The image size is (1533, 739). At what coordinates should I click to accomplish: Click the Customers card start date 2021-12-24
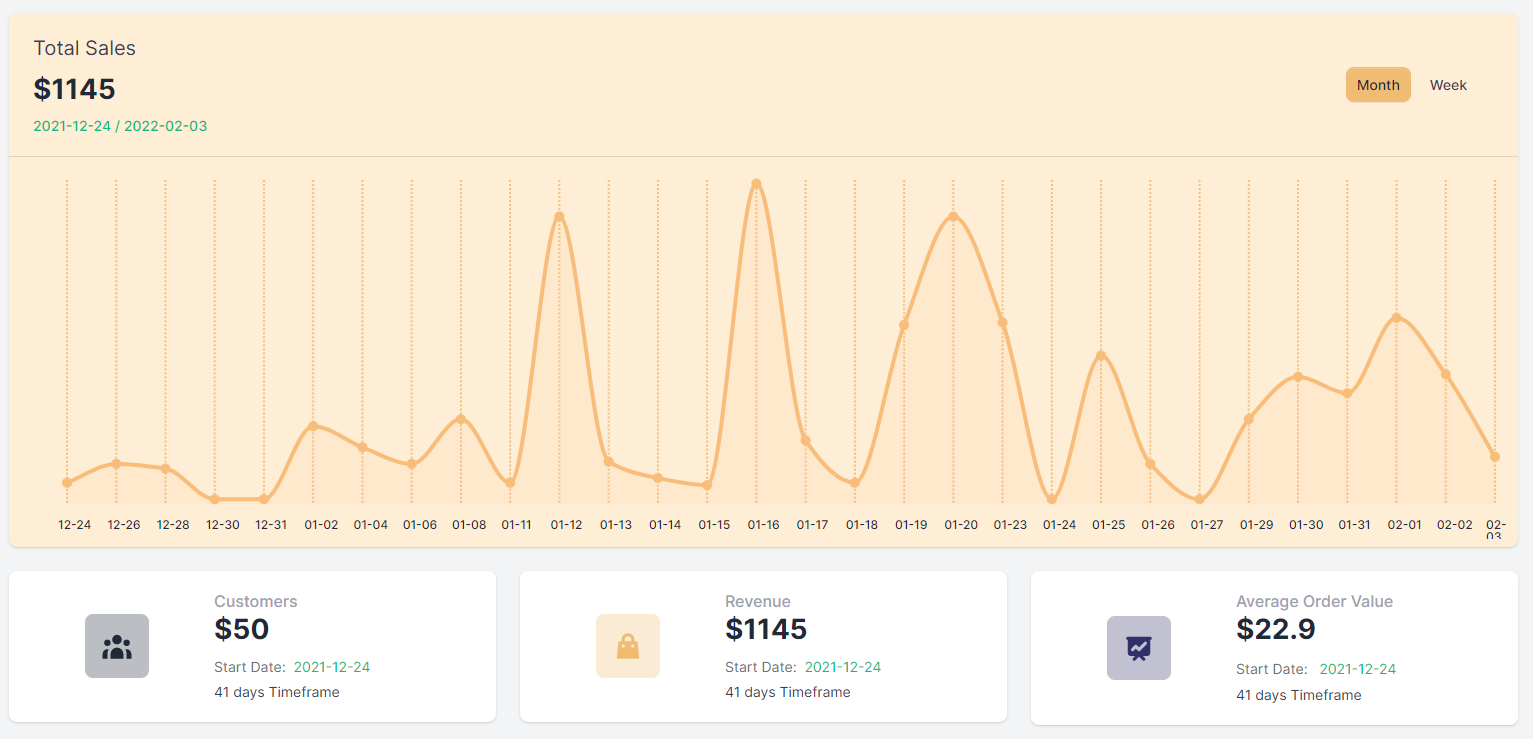click(332, 667)
